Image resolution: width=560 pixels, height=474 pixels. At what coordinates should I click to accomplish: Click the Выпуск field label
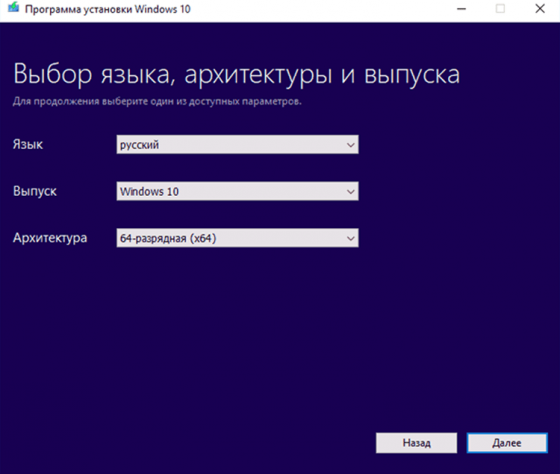click(35, 191)
